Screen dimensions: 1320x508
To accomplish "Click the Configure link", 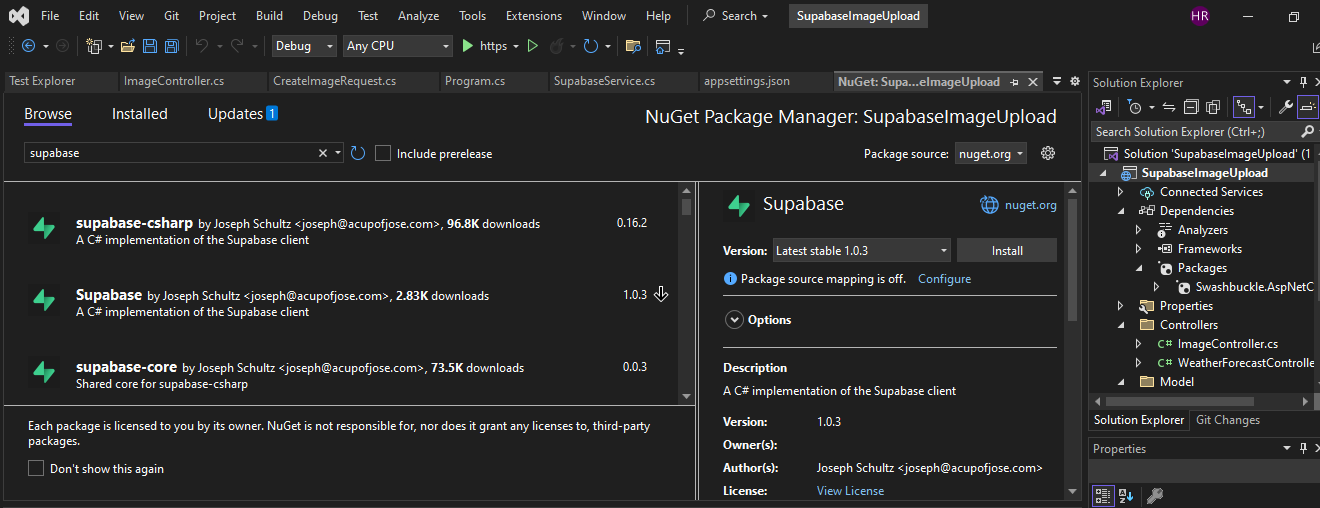I will coord(944,279).
